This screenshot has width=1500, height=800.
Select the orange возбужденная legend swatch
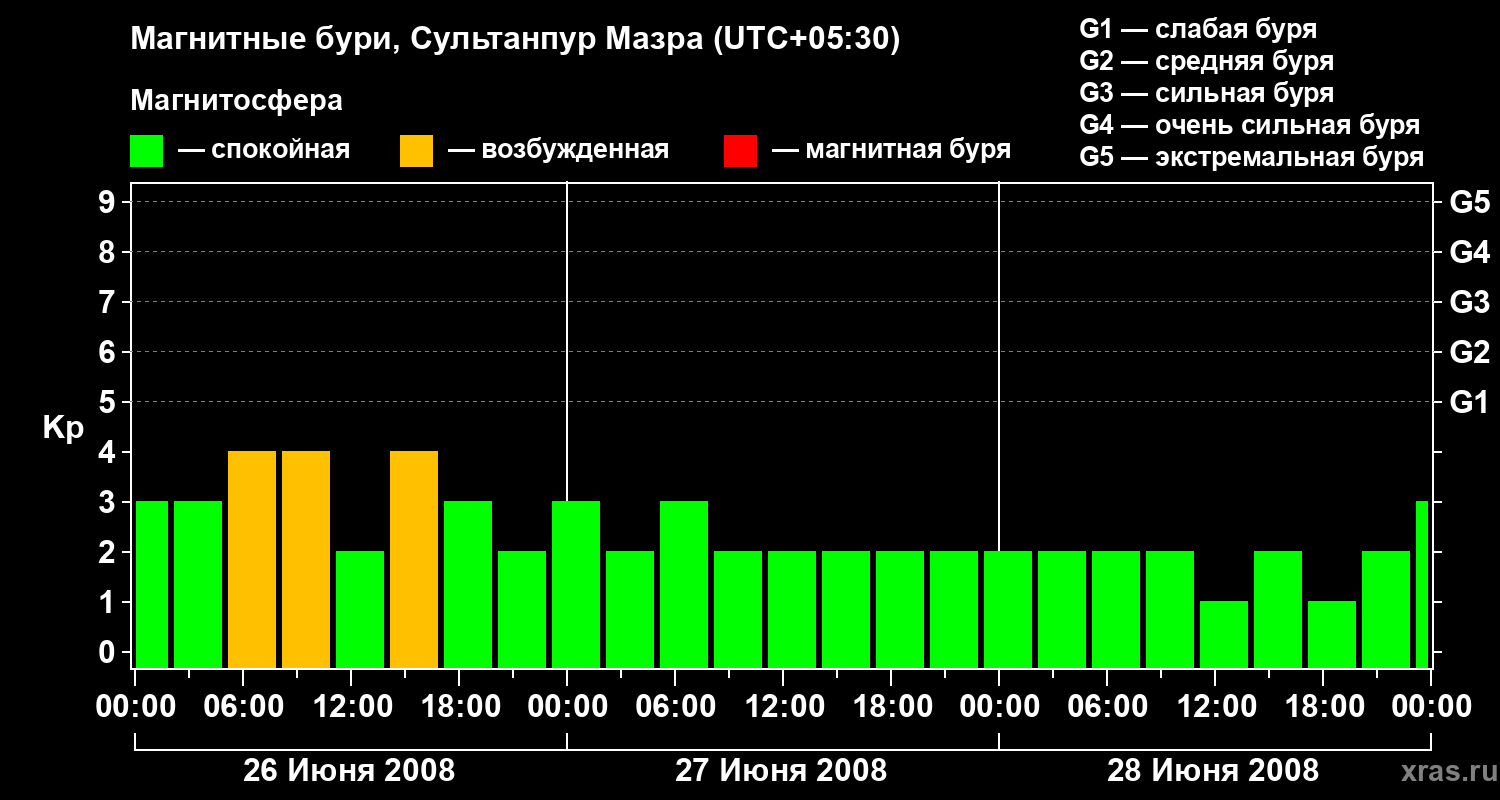coord(417,150)
